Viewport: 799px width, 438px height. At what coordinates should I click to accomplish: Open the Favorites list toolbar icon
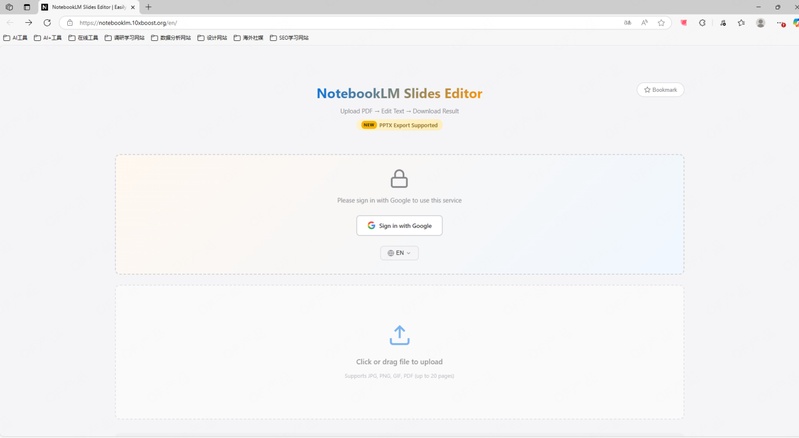(x=741, y=22)
